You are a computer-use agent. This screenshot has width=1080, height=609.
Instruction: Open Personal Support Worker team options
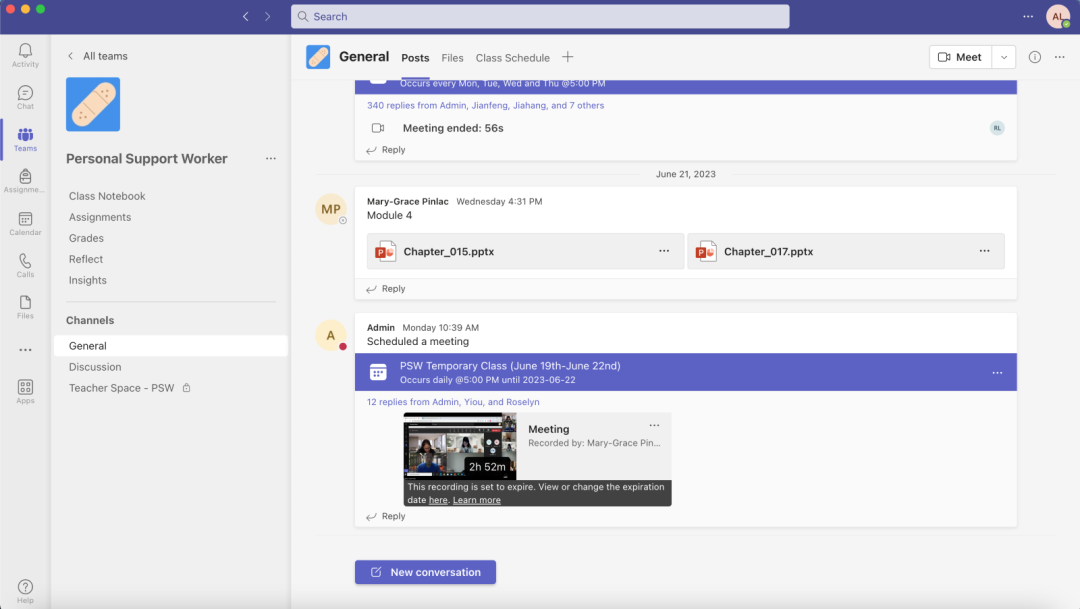pos(271,159)
